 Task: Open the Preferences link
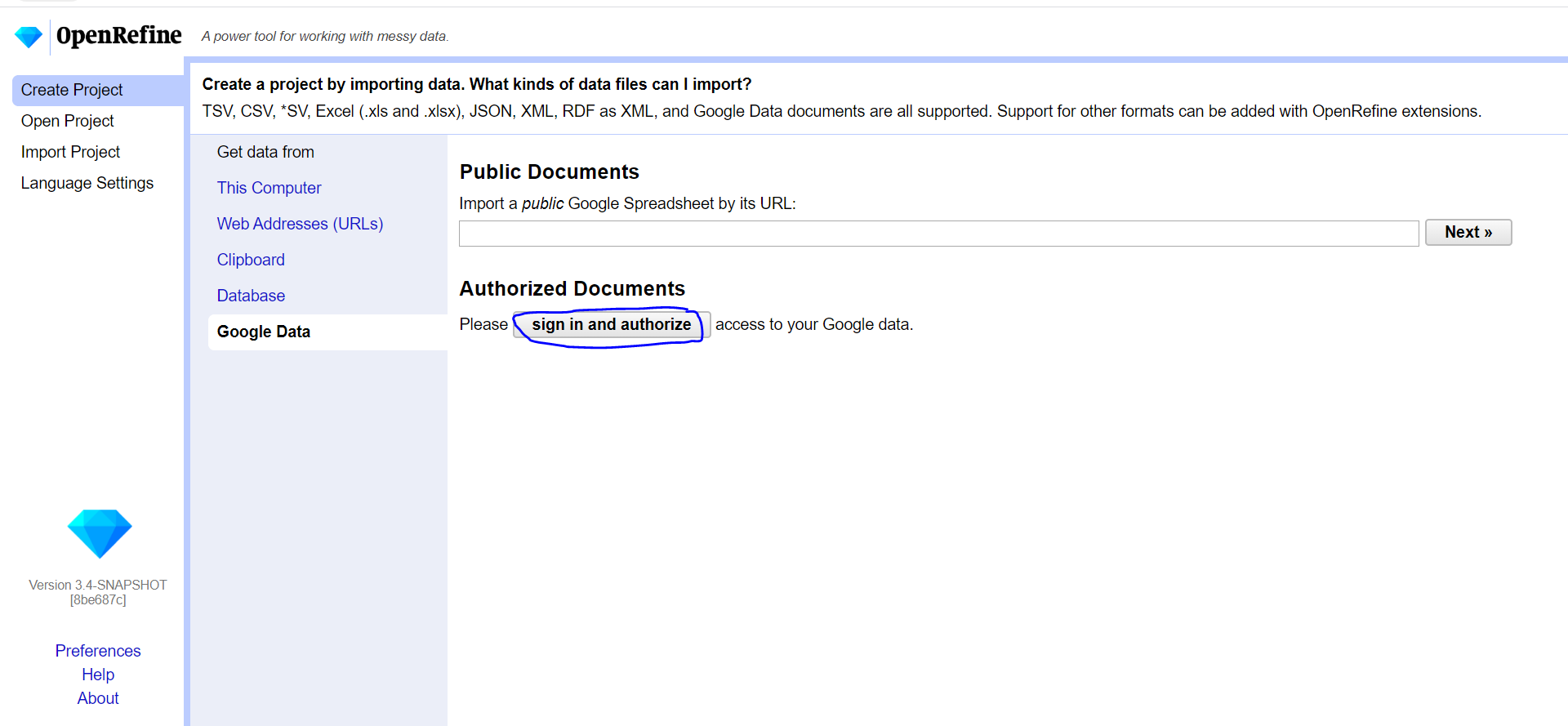coord(98,651)
